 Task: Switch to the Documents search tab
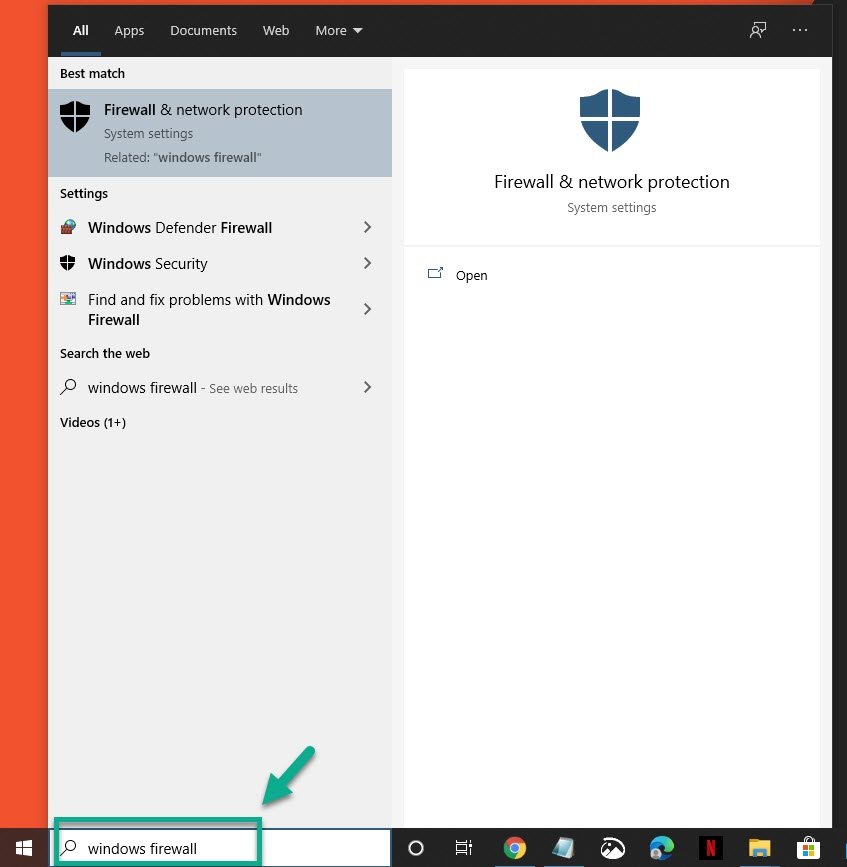click(x=203, y=30)
